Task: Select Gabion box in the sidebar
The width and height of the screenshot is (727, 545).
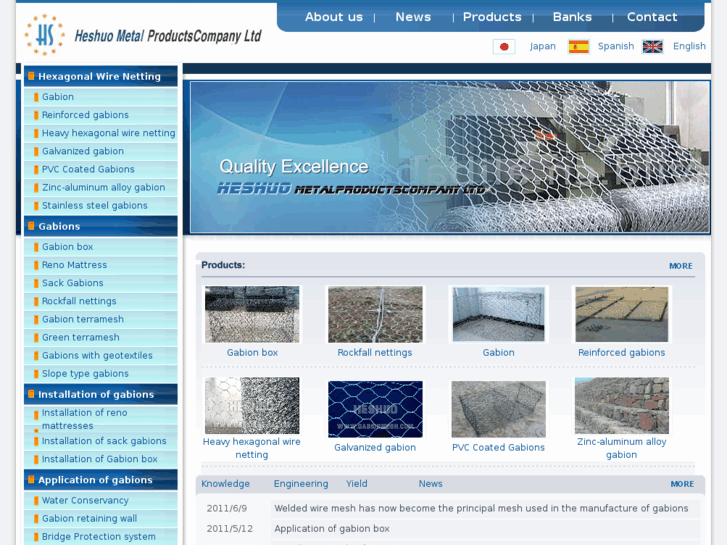Action: tap(68, 247)
